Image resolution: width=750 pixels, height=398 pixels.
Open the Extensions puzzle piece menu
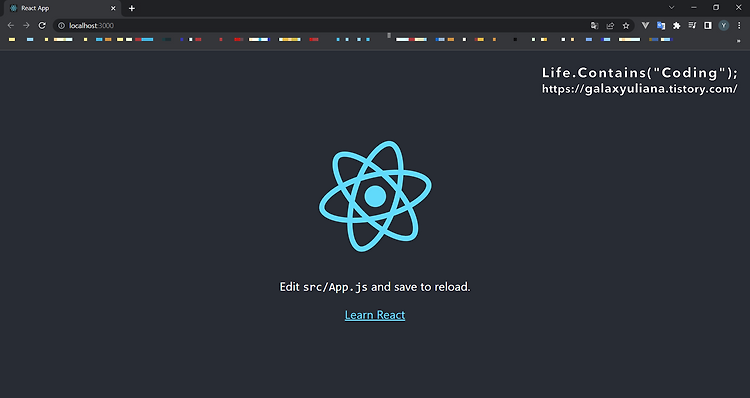676,25
